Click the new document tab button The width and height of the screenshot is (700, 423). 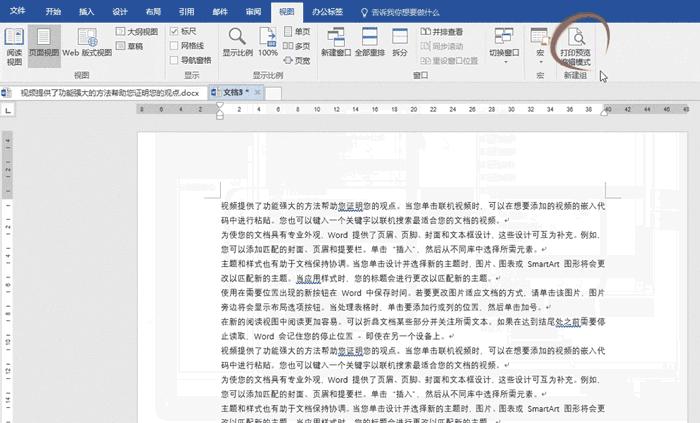click(273, 93)
